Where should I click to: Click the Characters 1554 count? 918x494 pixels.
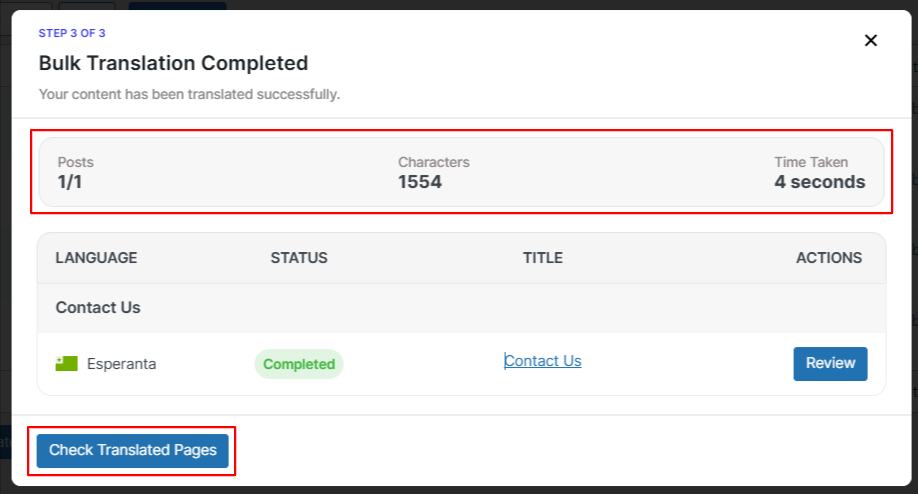(x=420, y=182)
